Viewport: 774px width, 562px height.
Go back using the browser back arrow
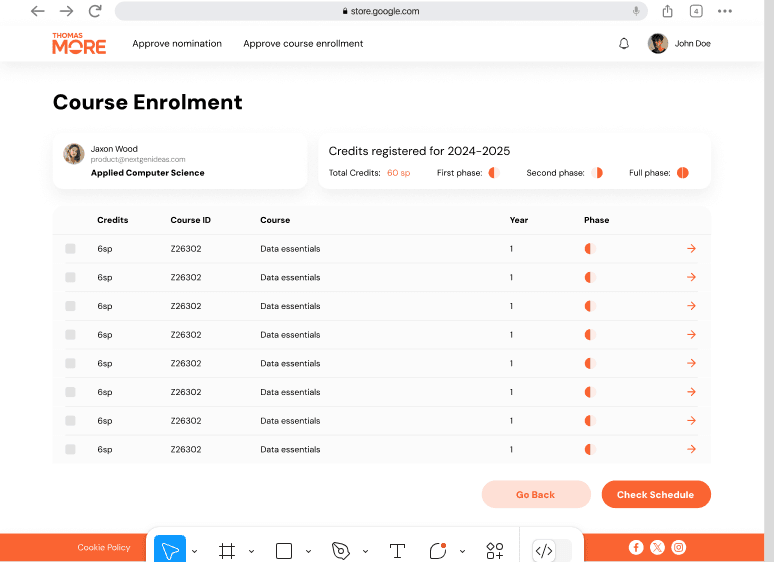point(38,11)
